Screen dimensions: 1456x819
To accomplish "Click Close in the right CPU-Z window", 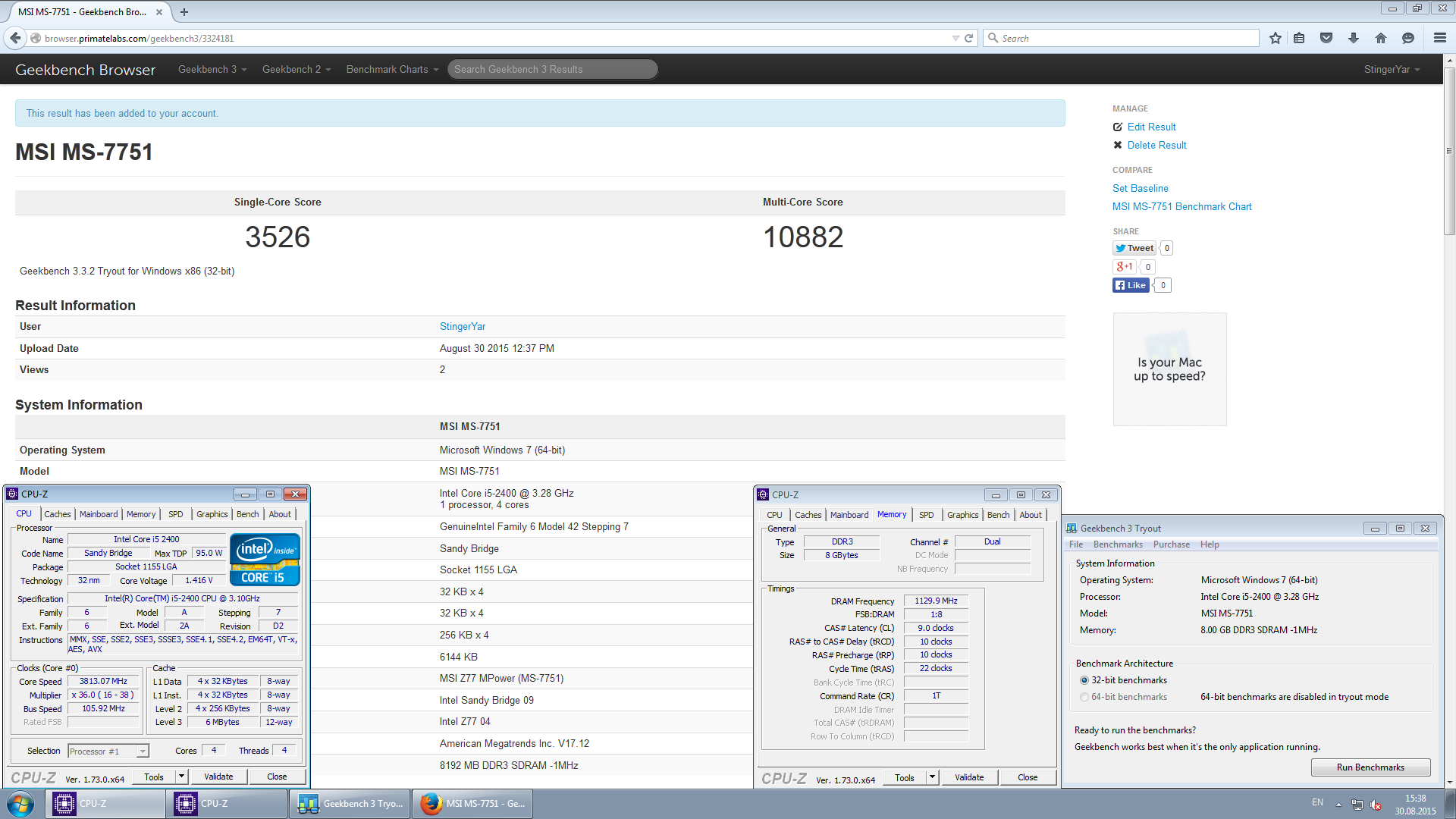I will 1028,777.
